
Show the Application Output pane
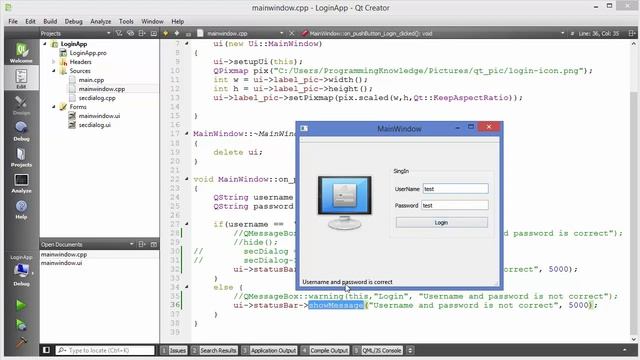269,350
